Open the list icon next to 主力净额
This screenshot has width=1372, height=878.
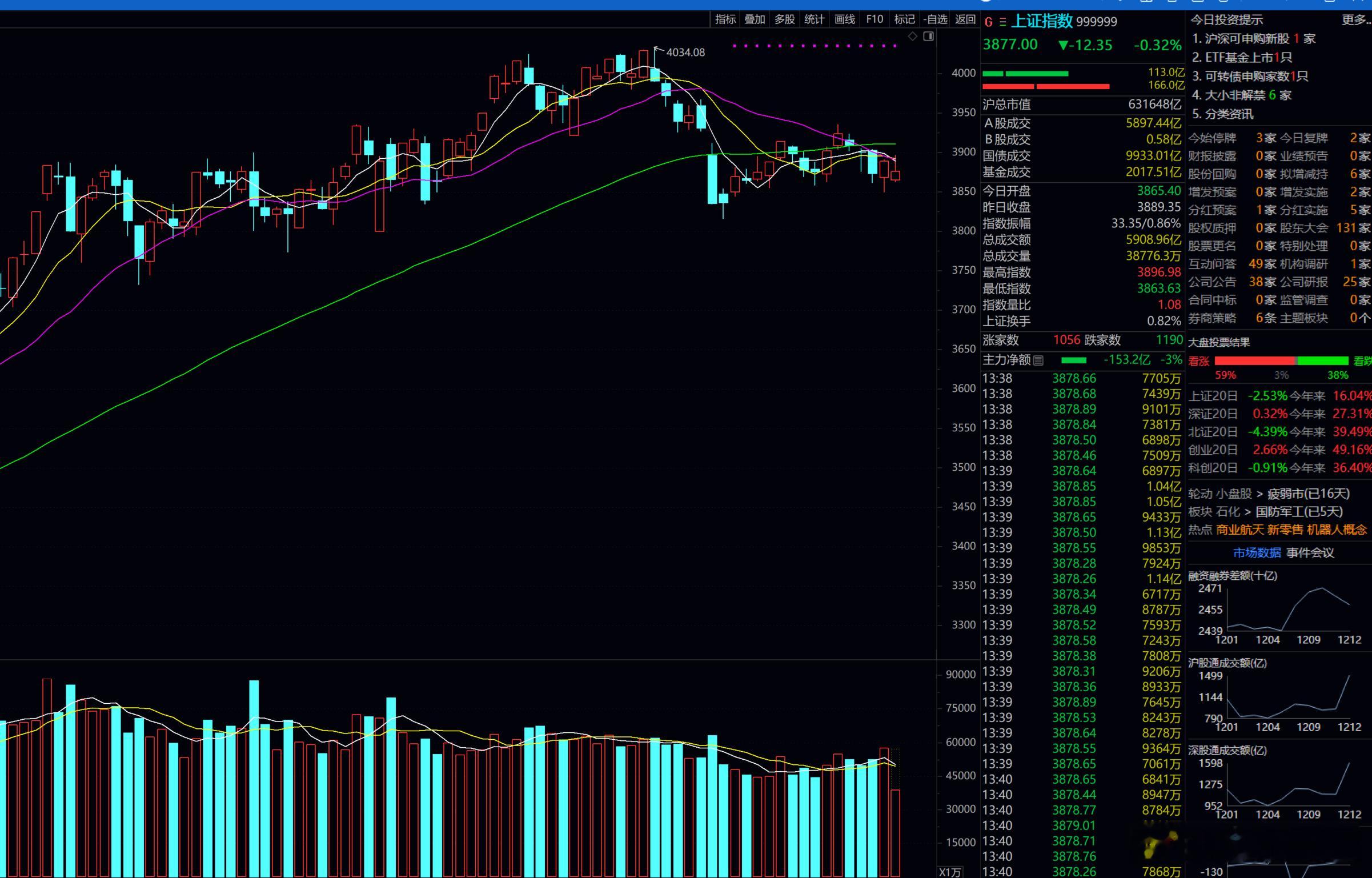coord(1038,360)
